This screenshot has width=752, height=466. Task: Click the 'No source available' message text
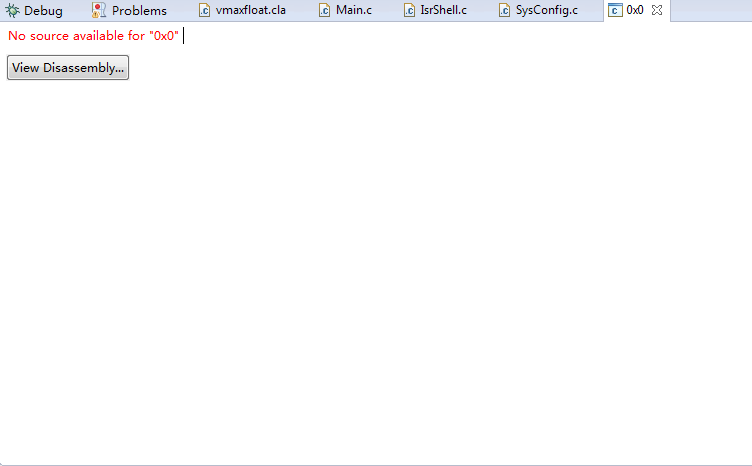(93, 35)
